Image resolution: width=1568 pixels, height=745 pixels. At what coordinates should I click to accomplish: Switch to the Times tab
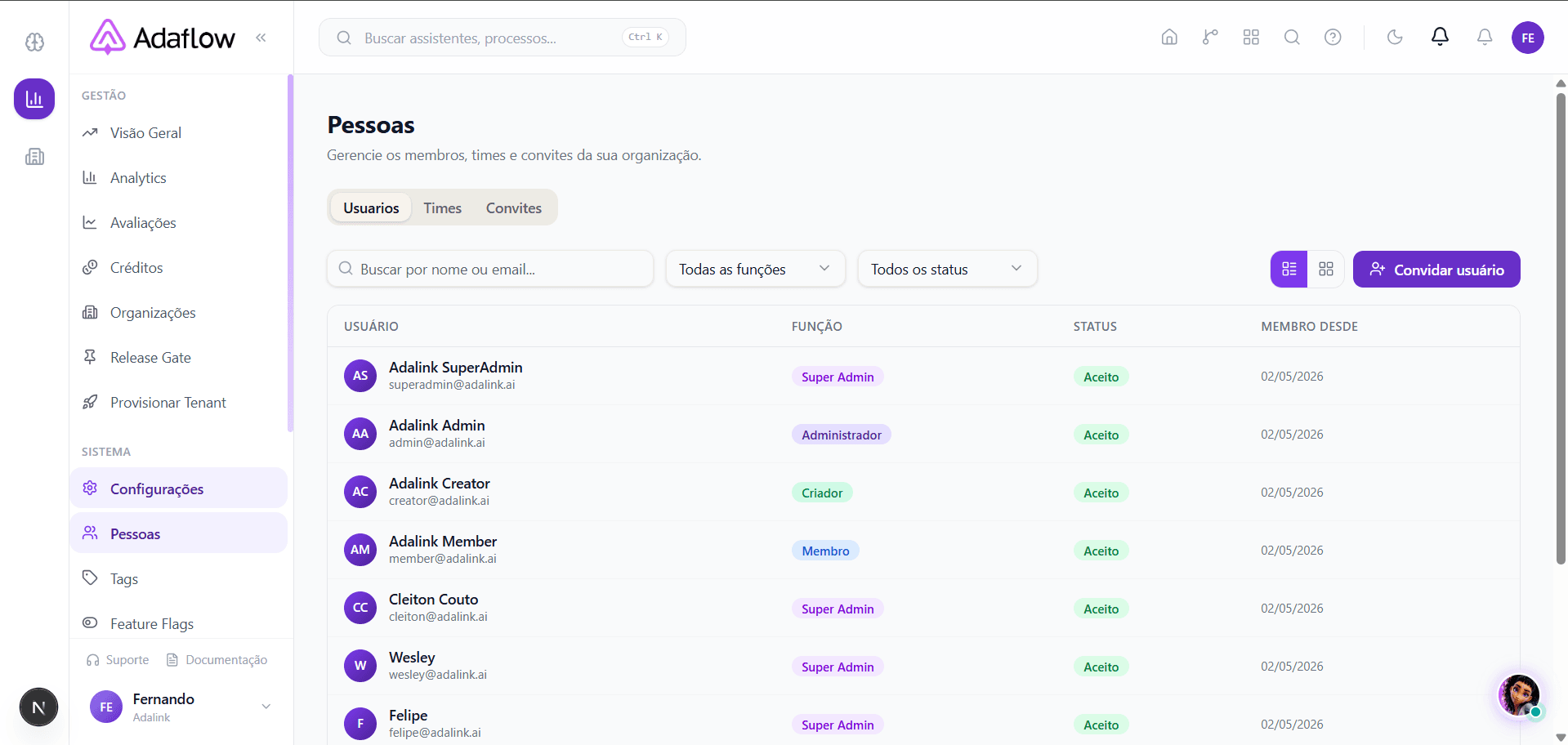(442, 208)
